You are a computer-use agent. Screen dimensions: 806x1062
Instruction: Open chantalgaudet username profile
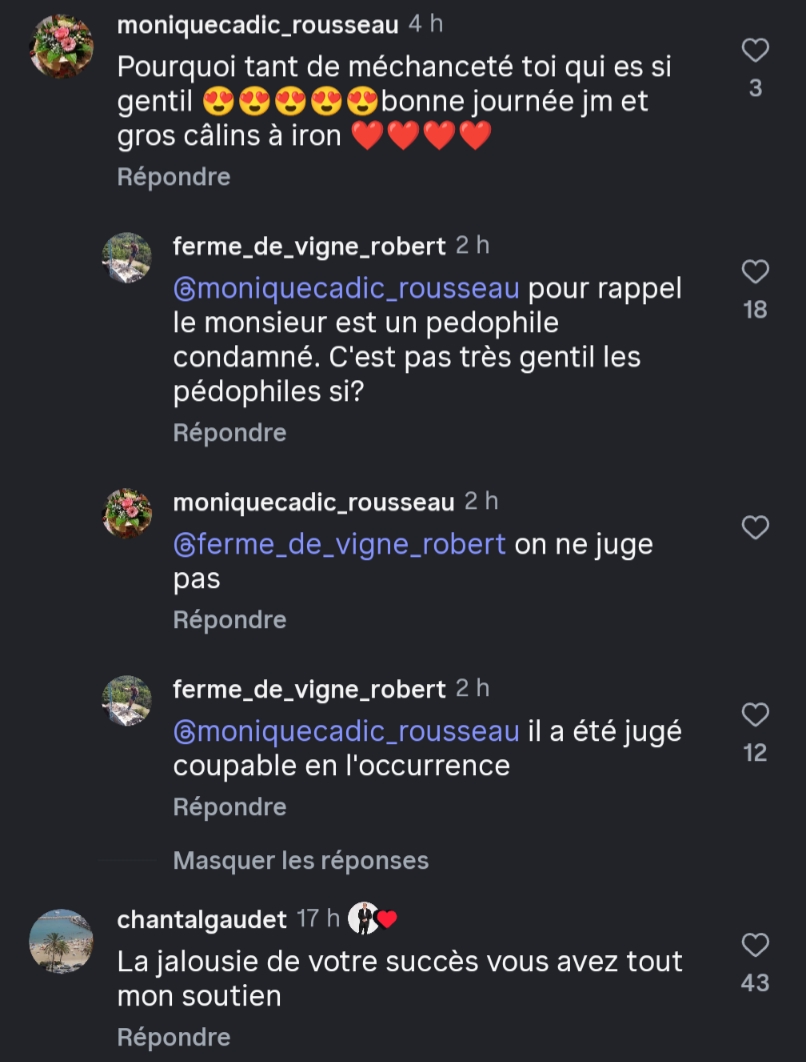(202, 919)
